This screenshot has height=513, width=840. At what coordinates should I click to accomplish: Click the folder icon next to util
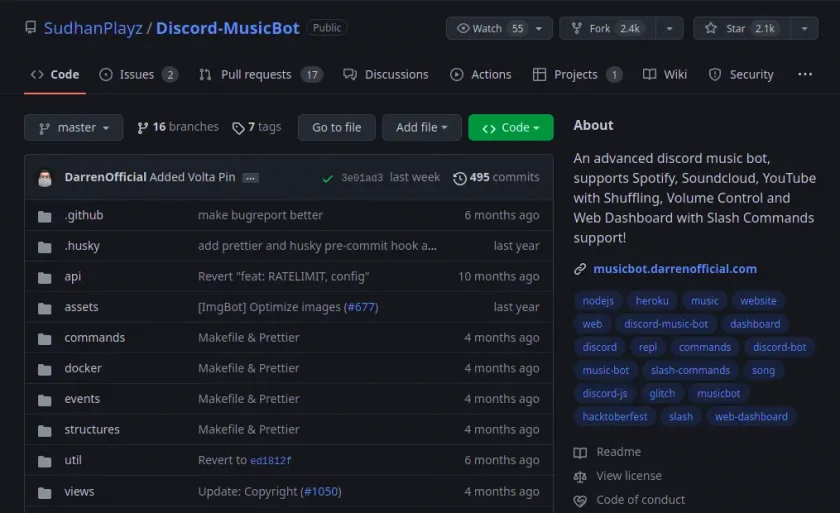point(45,461)
